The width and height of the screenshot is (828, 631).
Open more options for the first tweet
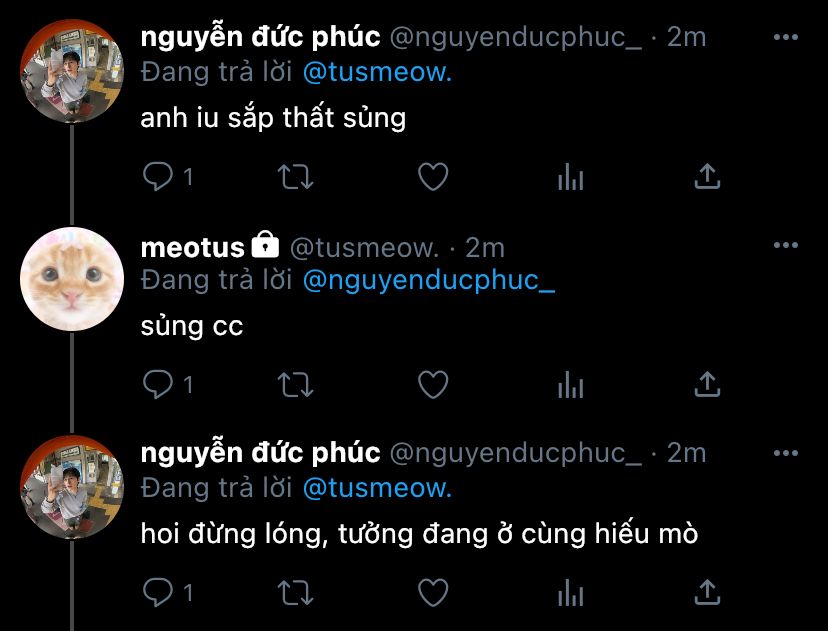point(786,38)
